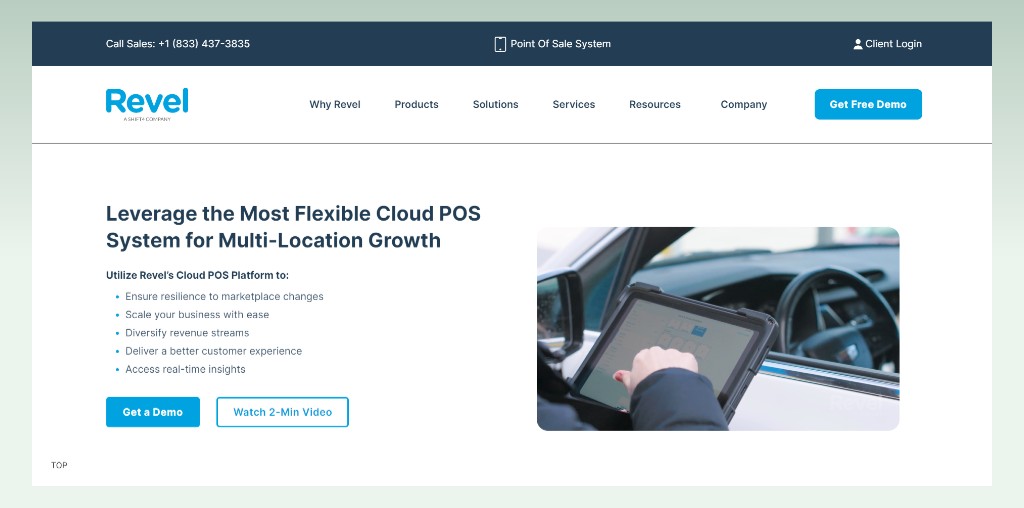Click the person icon next to Client Login
This screenshot has height=508, width=1024.
tap(858, 44)
